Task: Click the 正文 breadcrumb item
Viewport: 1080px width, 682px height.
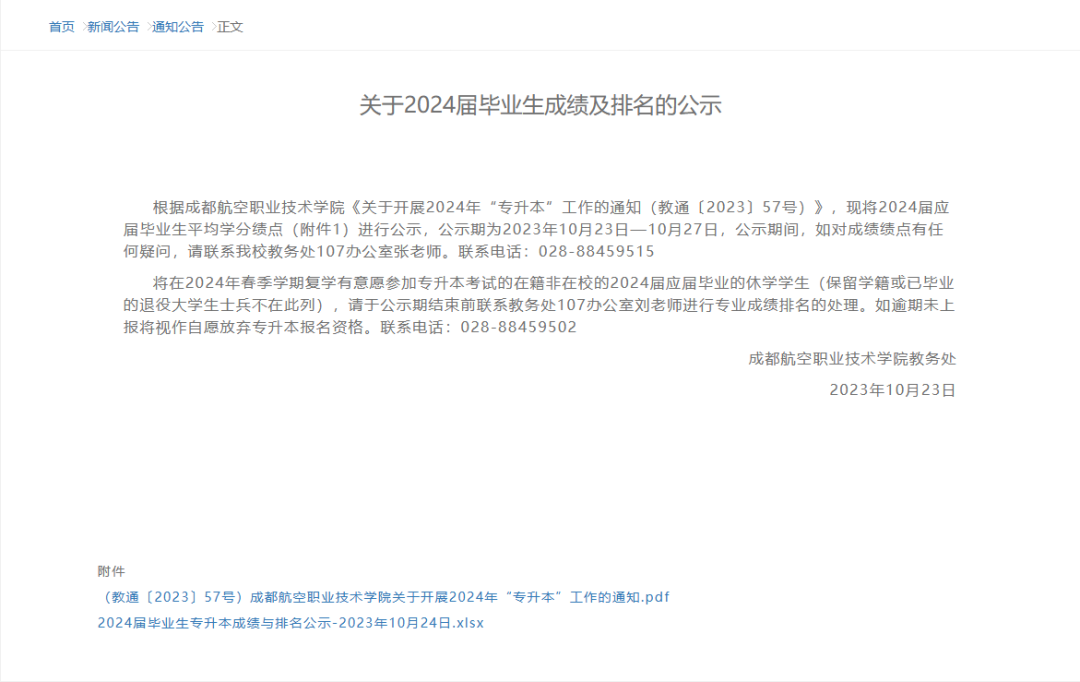Action: pos(230,27)
